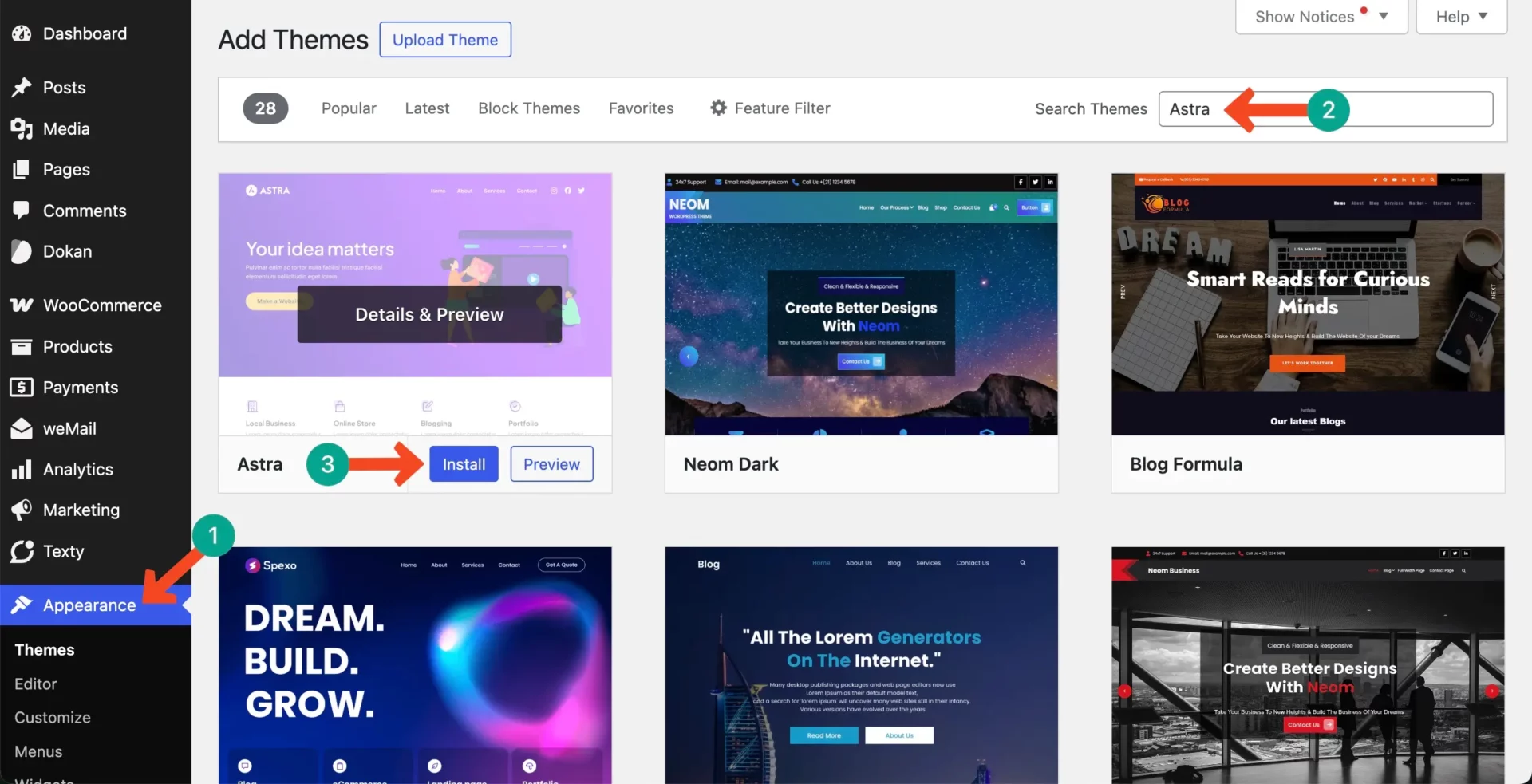This screenshot has height=784, width=1532.
Task: Click the WooCommerce logo icon
Action: point(22,305)
